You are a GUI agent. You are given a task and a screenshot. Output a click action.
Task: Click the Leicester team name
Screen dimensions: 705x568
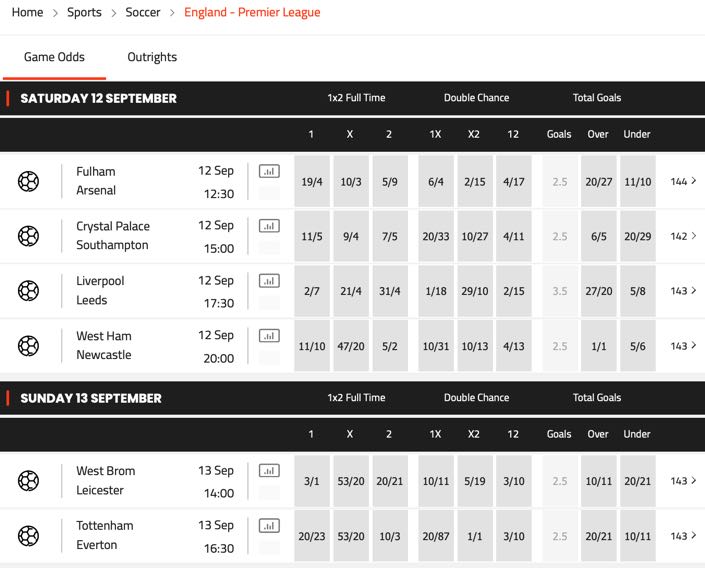tap(100, 490)
